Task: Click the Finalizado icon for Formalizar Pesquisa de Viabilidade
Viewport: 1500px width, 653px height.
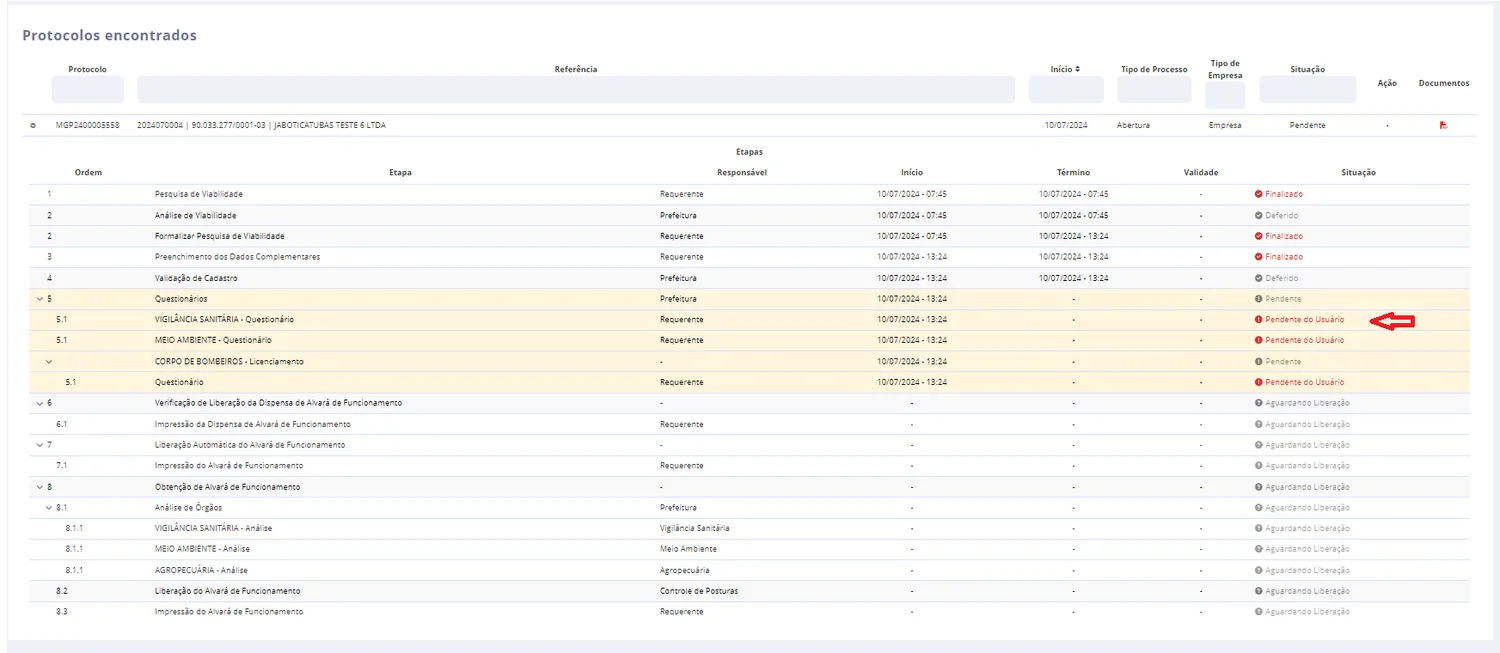Action: tap(1259, 236)
